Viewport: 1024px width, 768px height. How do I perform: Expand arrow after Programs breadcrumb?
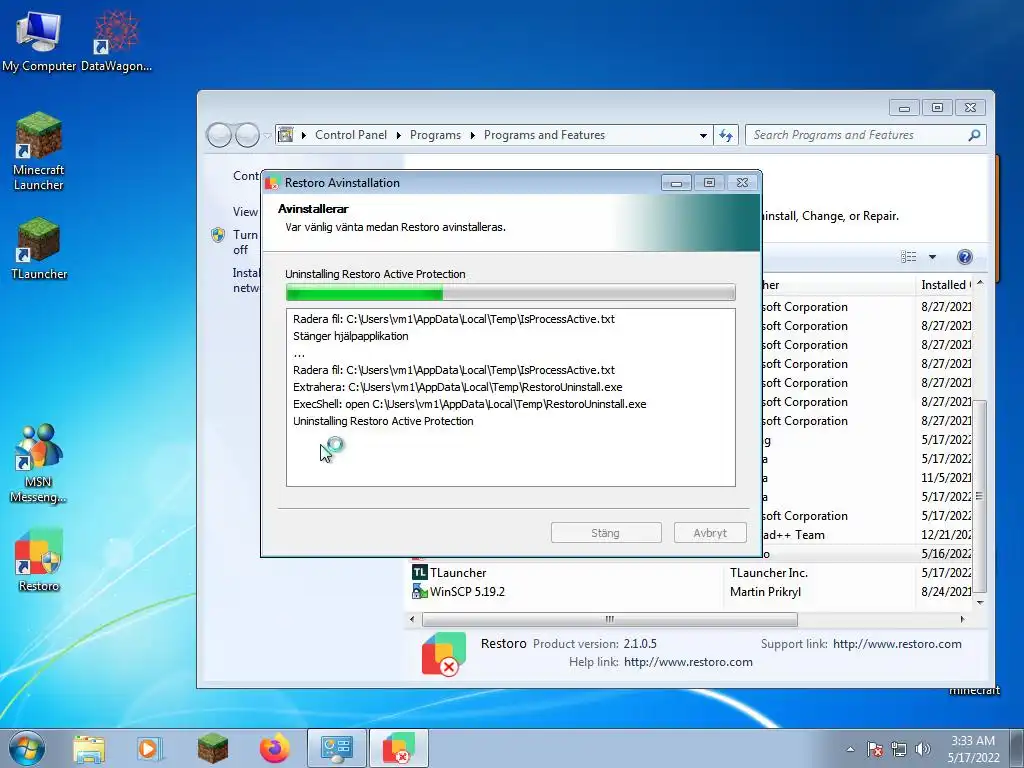tap(472, 135)
